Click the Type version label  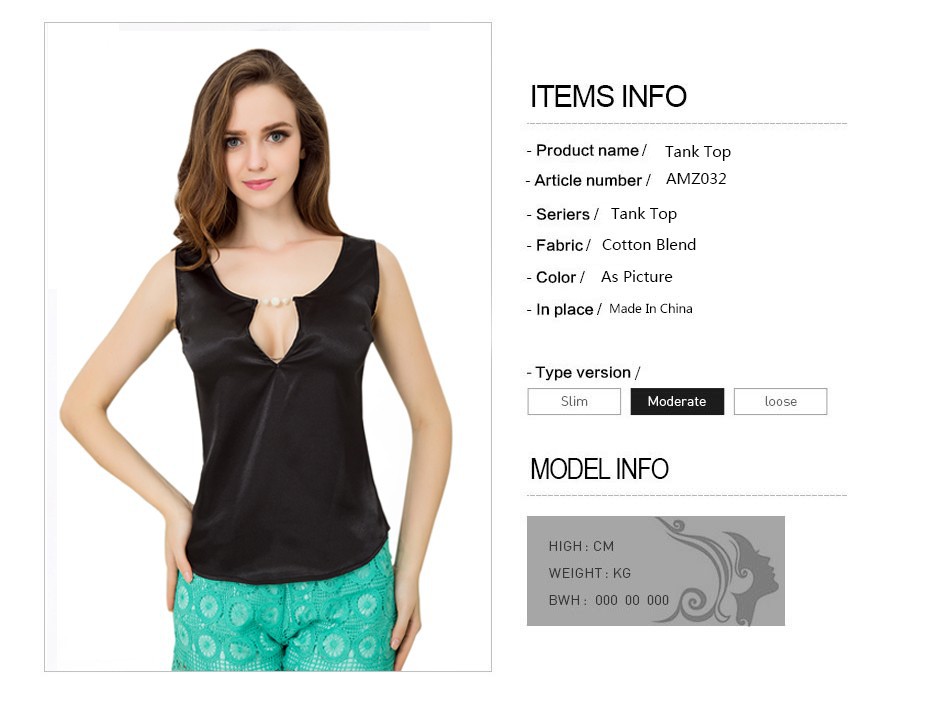tap(583, 372)
